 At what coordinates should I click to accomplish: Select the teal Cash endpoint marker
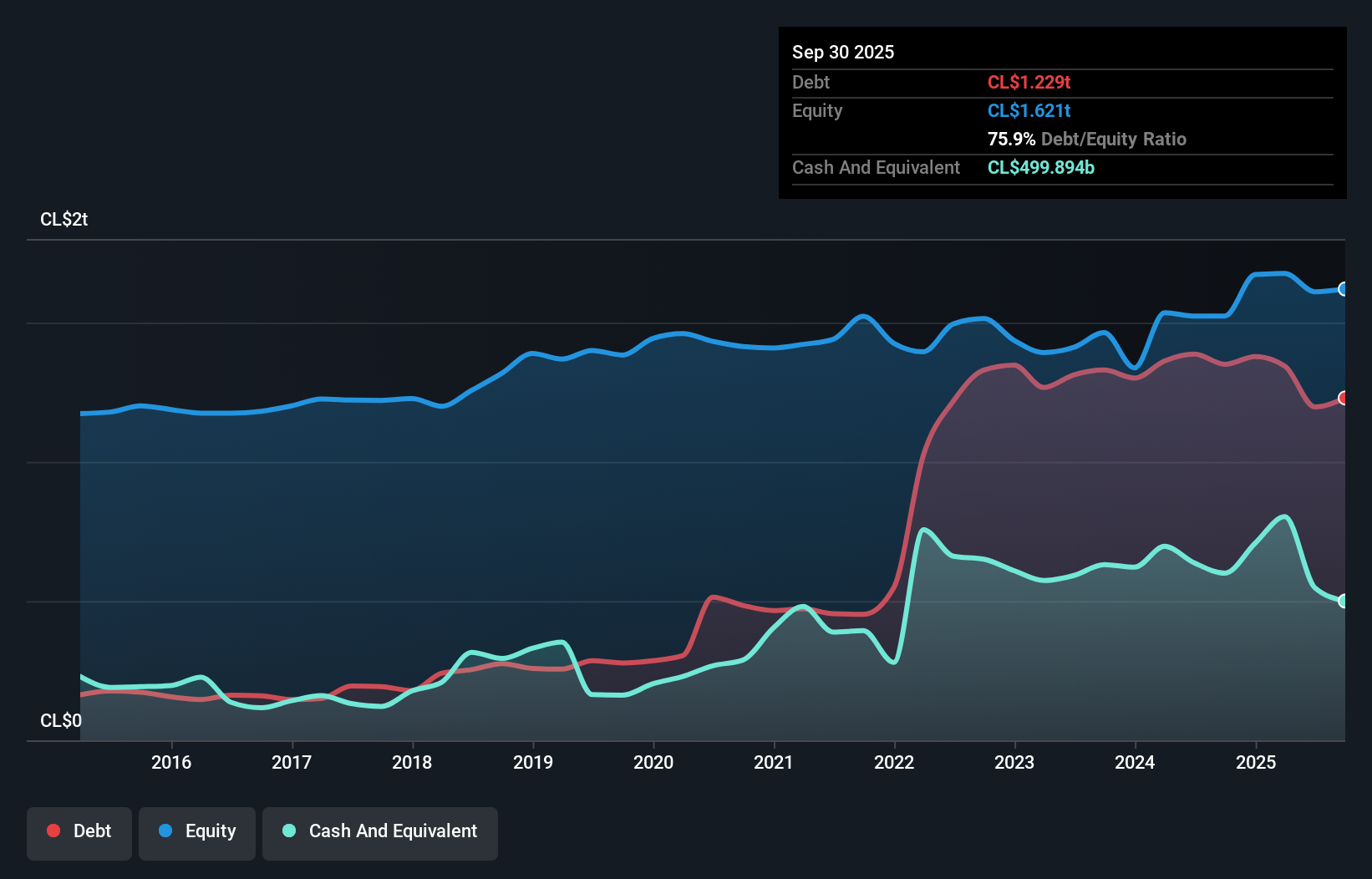click(1344, 601)
